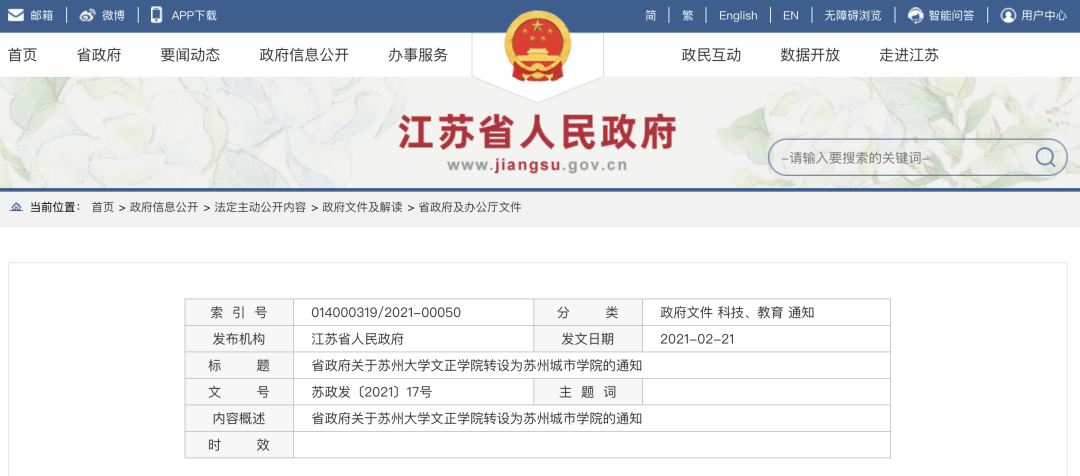Click the home icon beside 当前位置

pos(16,207)
